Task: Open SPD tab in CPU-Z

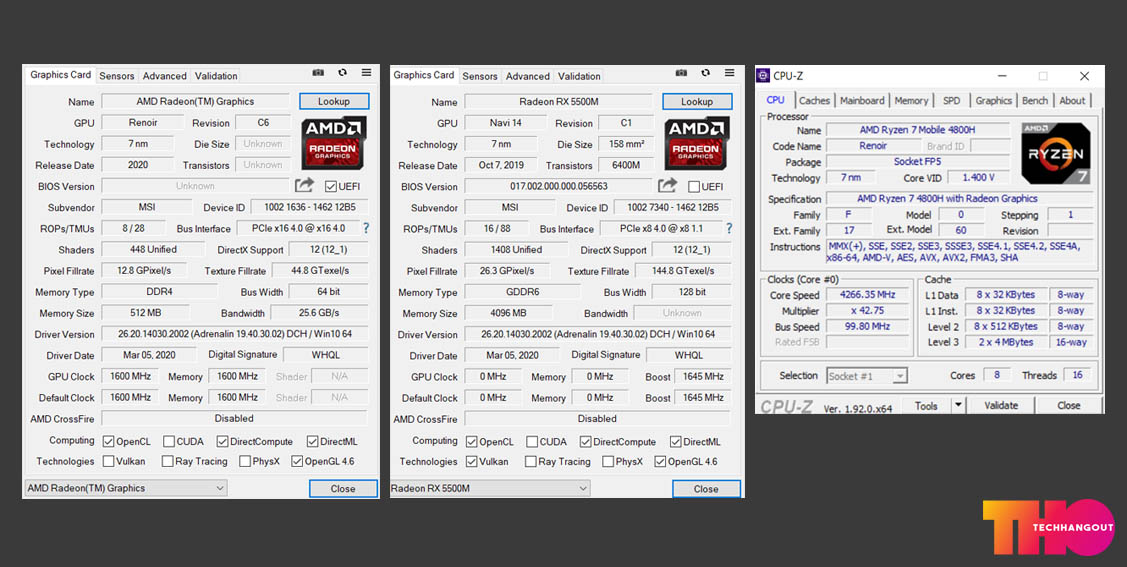Action: pyautogui.click(x=952, y=101)
